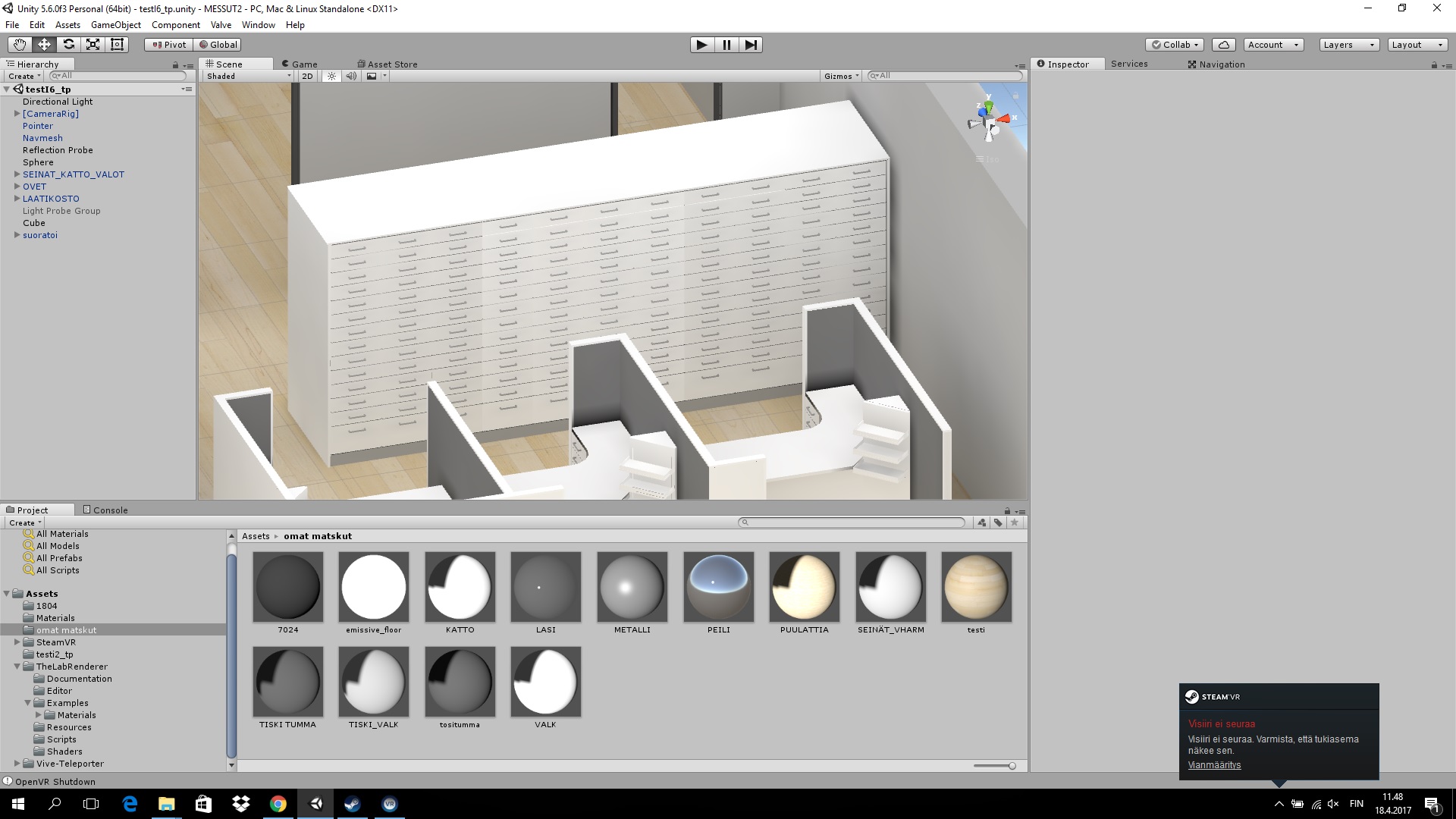Viewport: 1456px width, 819px height.
Task: Open the Asset Store tab icon
Action: (361, 64)
